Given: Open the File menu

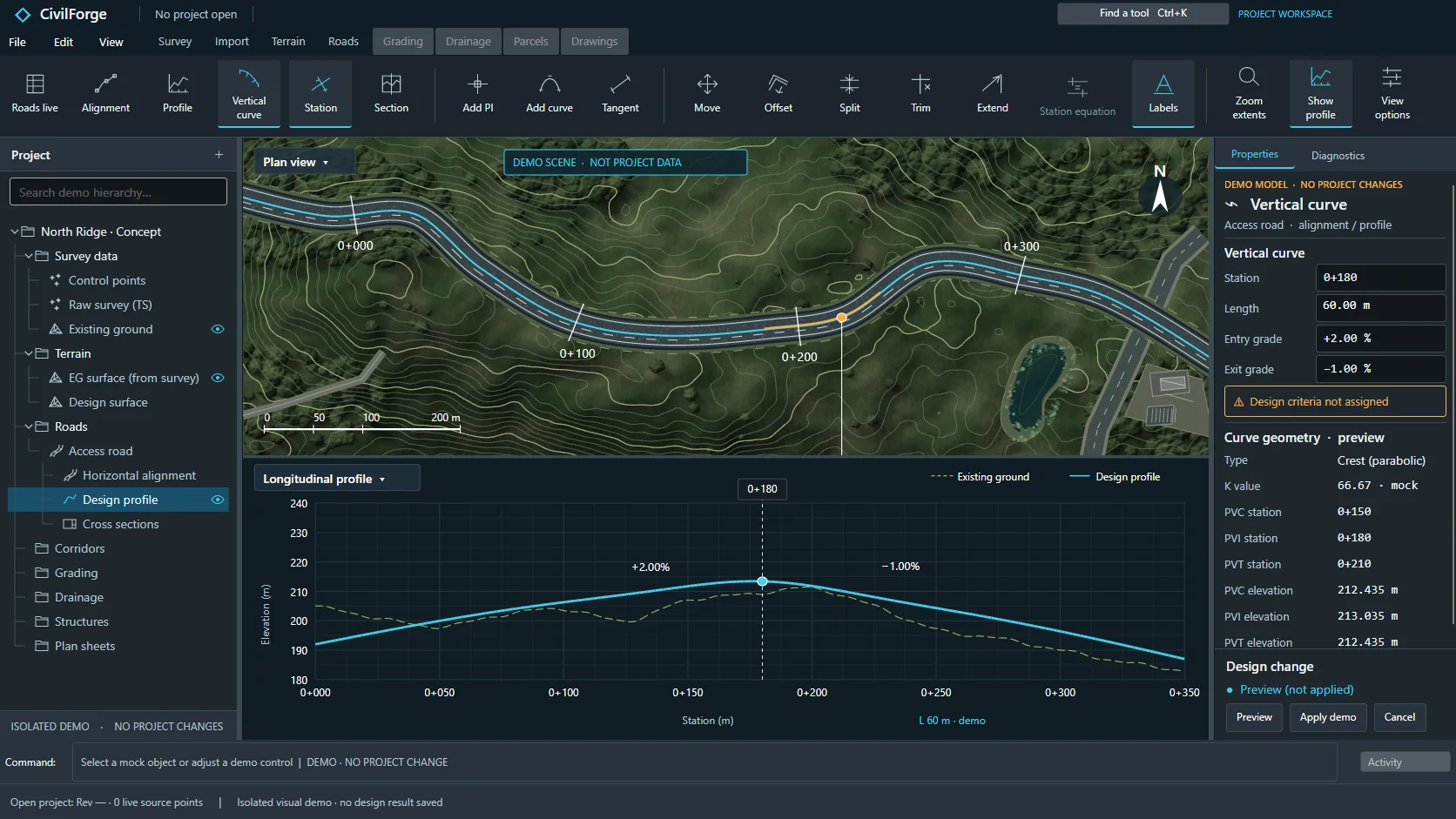Looking at the screenshot, I should point(17,42).
